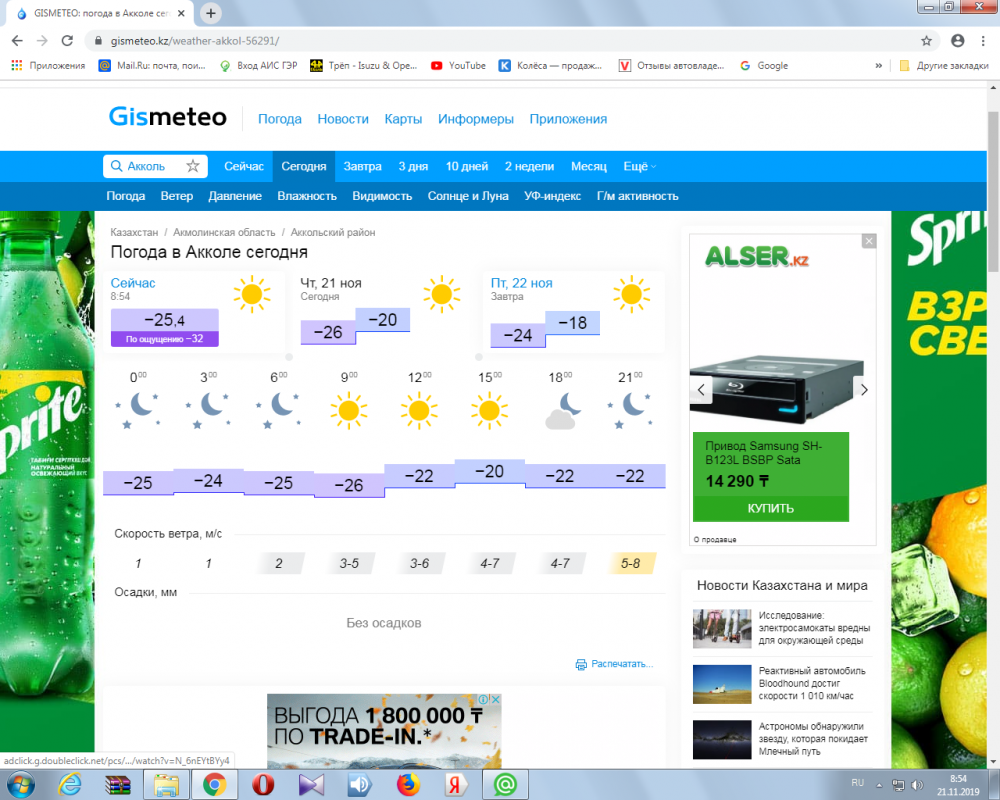Open the Chrome three-dot menu
Image resolution: width=1000 pixels, height=800 pixels.
(x=983, y=41)
